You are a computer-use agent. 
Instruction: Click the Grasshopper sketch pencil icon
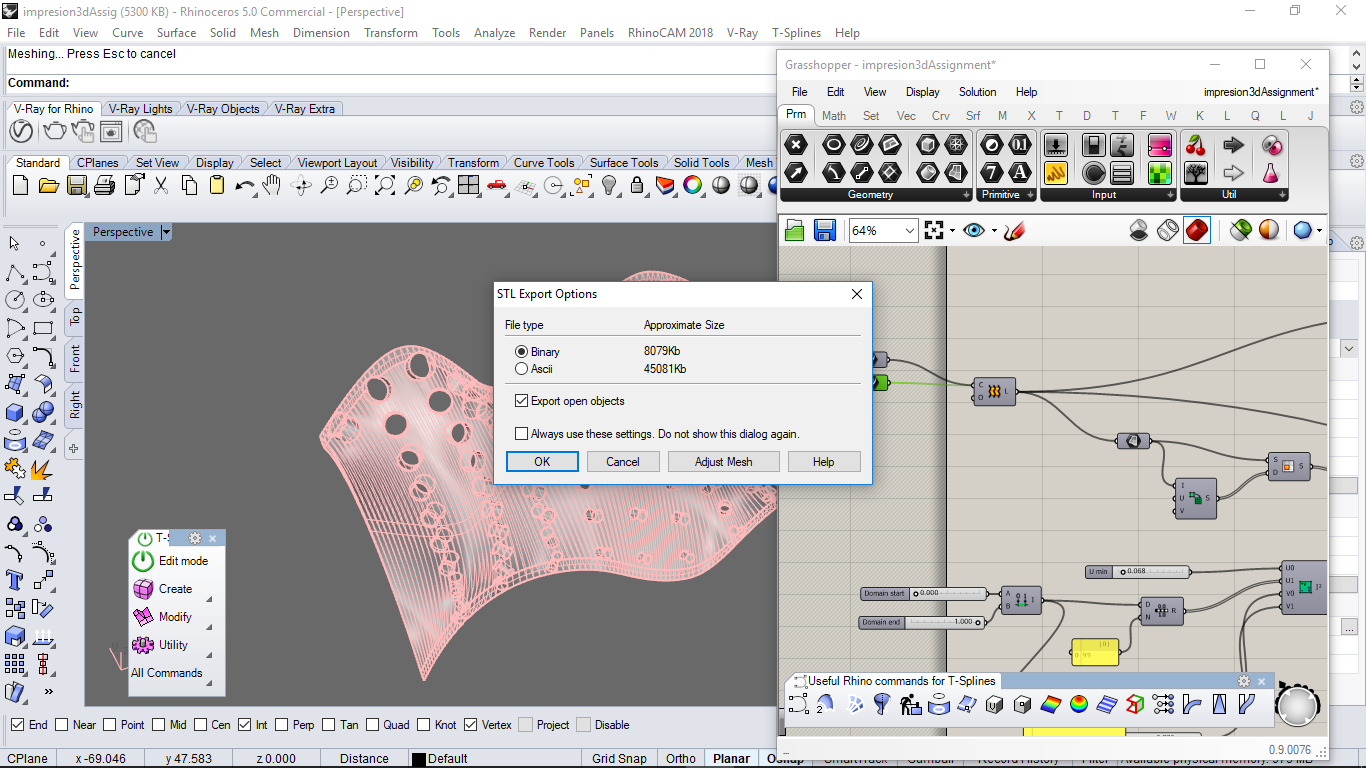1014,231
